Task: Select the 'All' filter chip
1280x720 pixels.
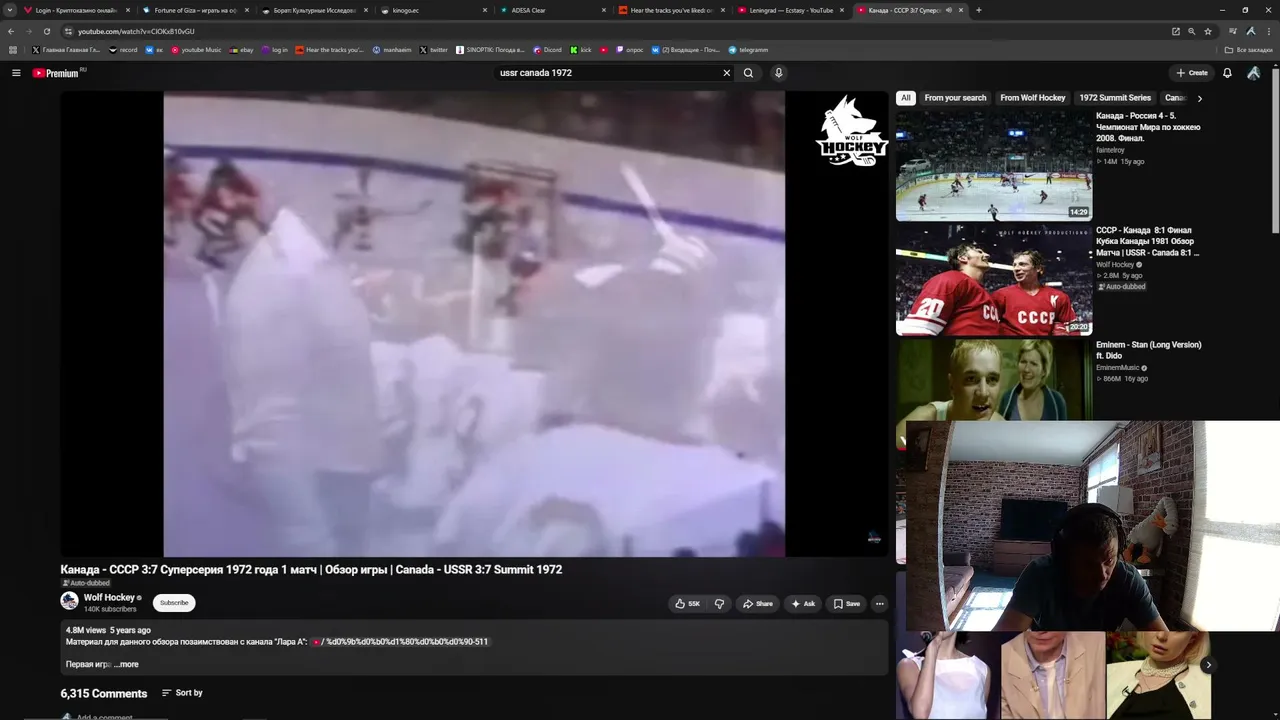Action: click(x=905, y=98)
